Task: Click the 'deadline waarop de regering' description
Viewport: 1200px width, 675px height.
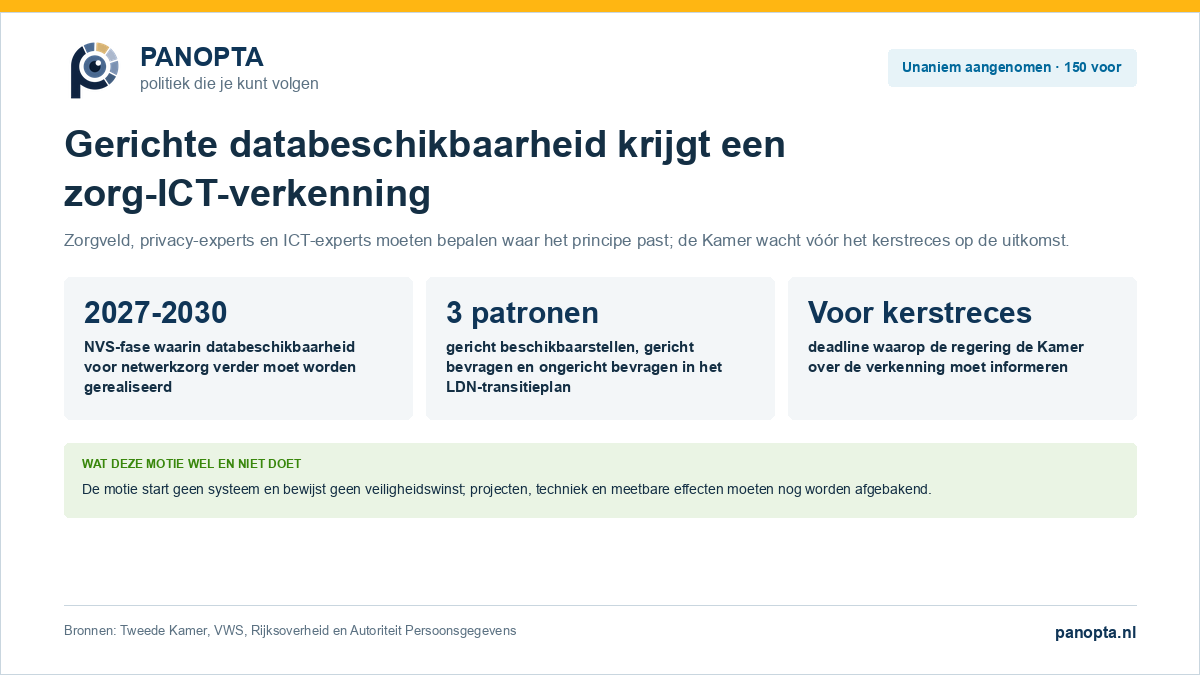Action: click(x=946, y=357)
